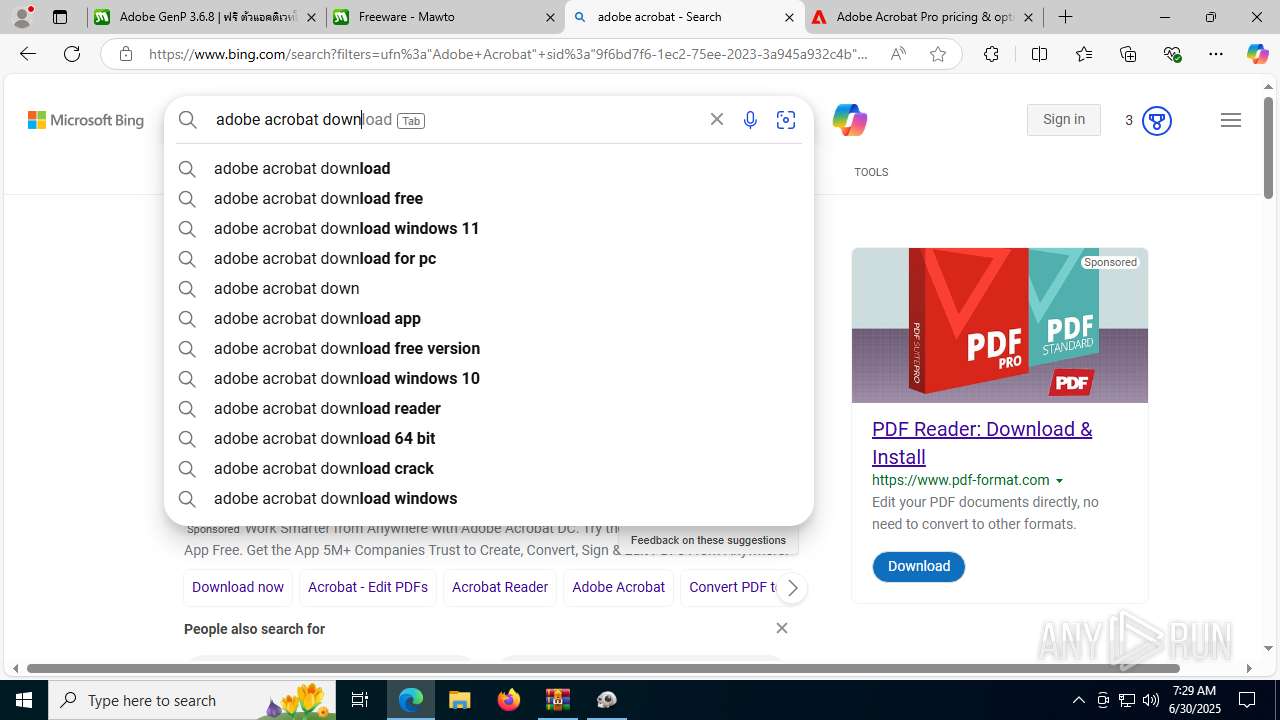The image size is (1280, 720).
Task: Open volume control in system tray
Action: 1151,700
